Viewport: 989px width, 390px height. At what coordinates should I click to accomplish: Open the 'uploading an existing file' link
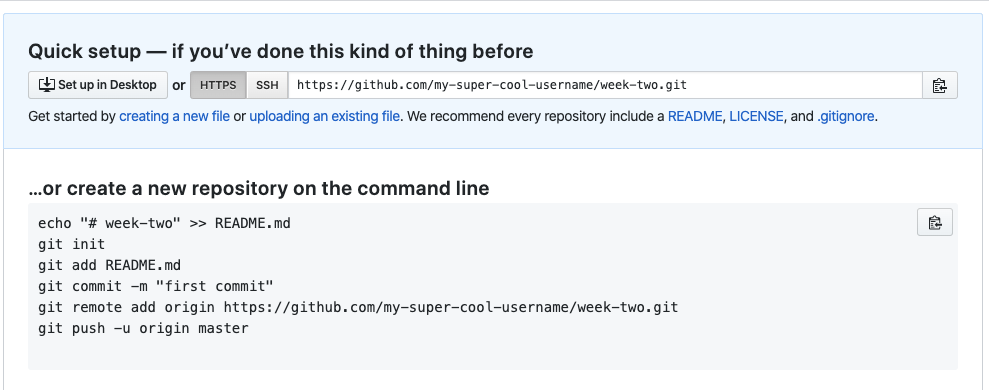(x=324, y=117)
